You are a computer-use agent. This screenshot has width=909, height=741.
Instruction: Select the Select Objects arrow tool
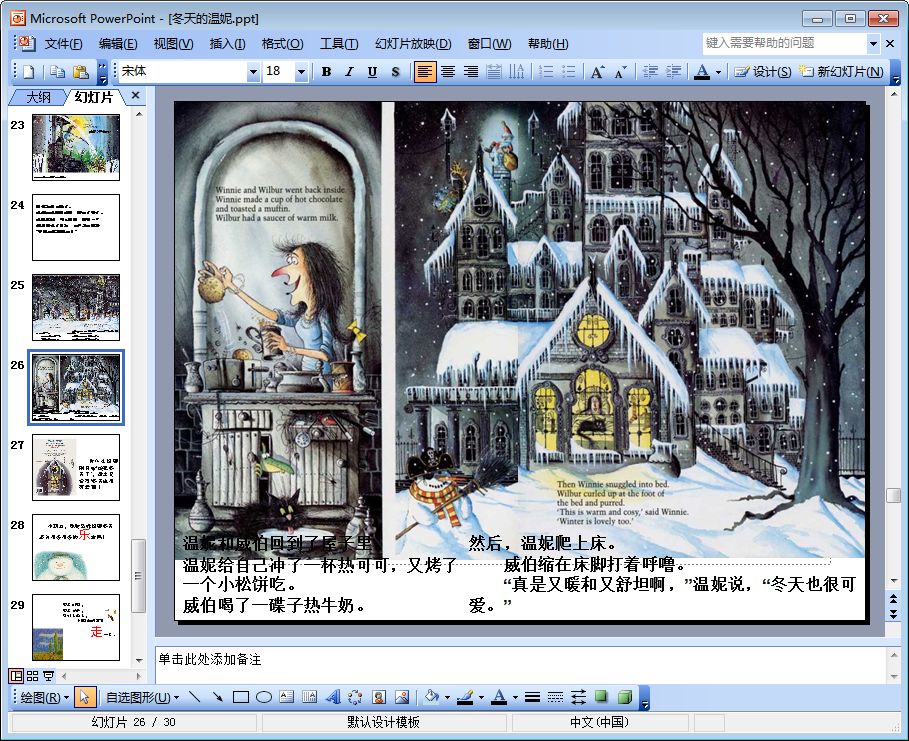[85, 698]
